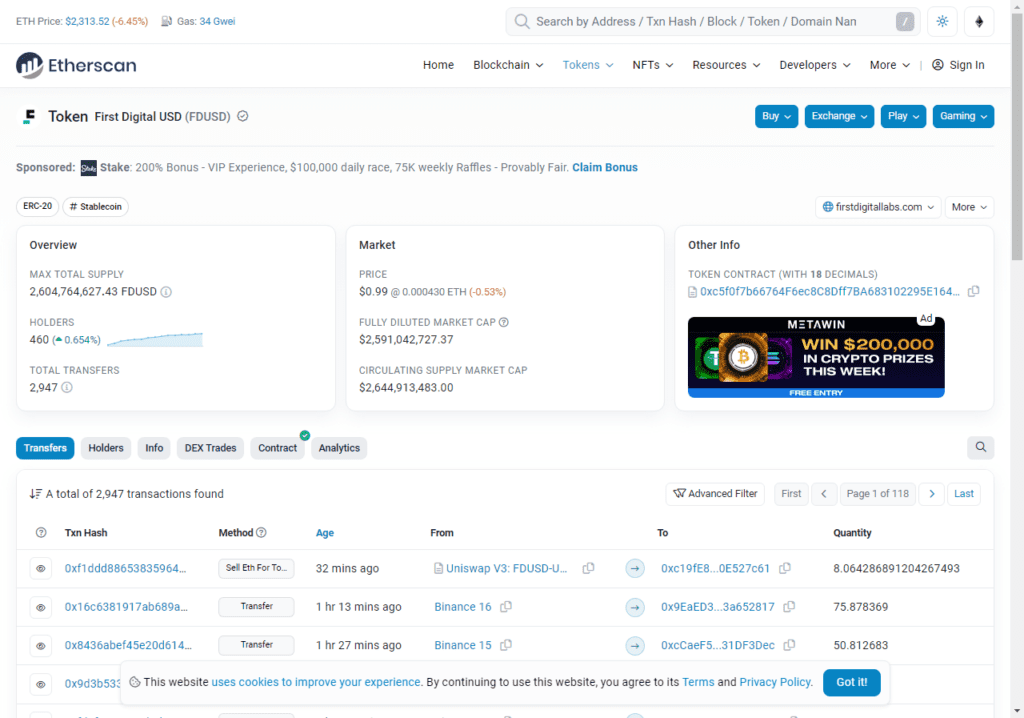The image size is (1024, 718).
Task: Click the Terms link in cookie notice
Action: pyautogui.click(x=698, y=682)
